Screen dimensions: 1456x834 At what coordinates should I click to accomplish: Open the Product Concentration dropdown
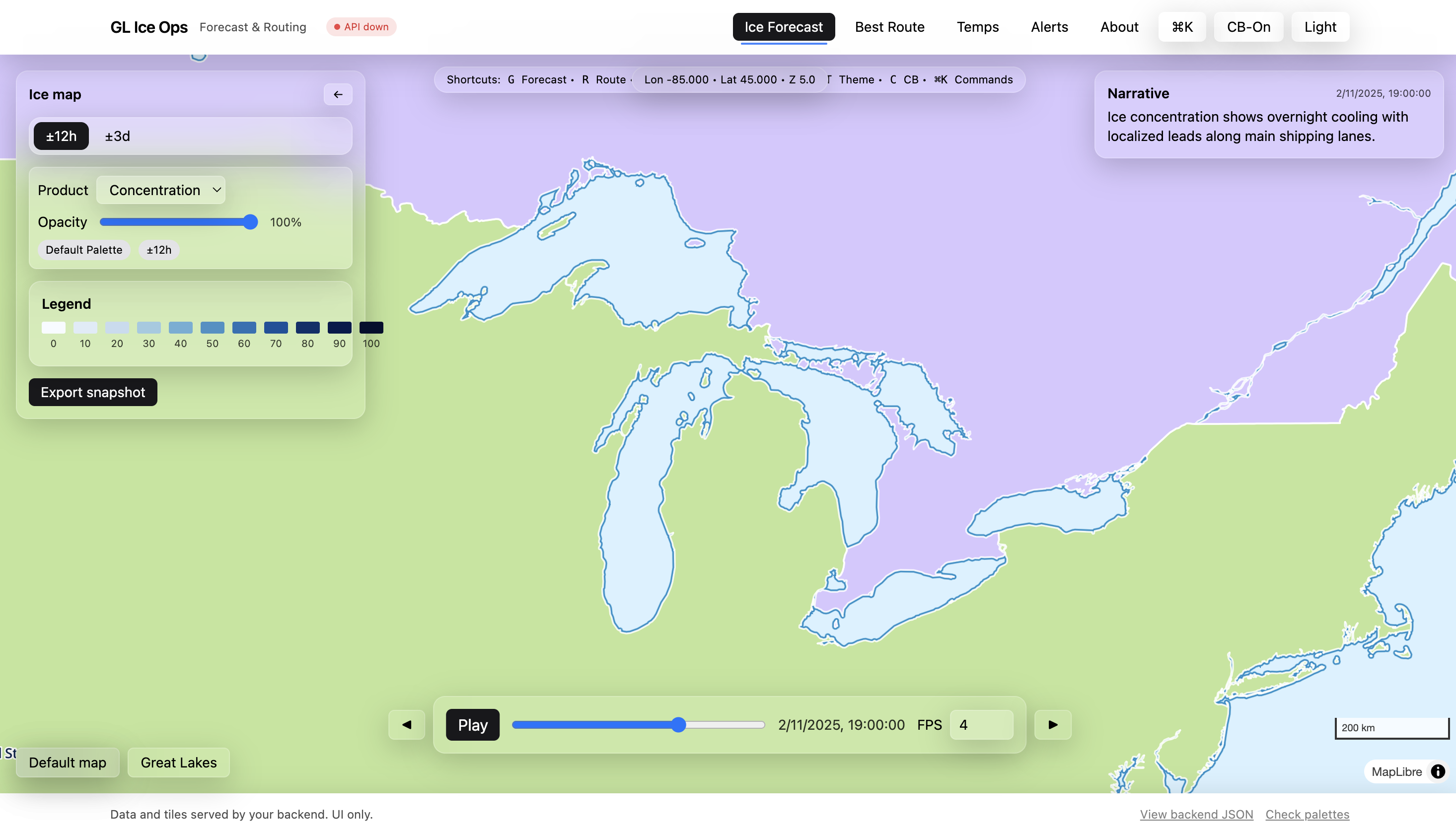point(161,190)
